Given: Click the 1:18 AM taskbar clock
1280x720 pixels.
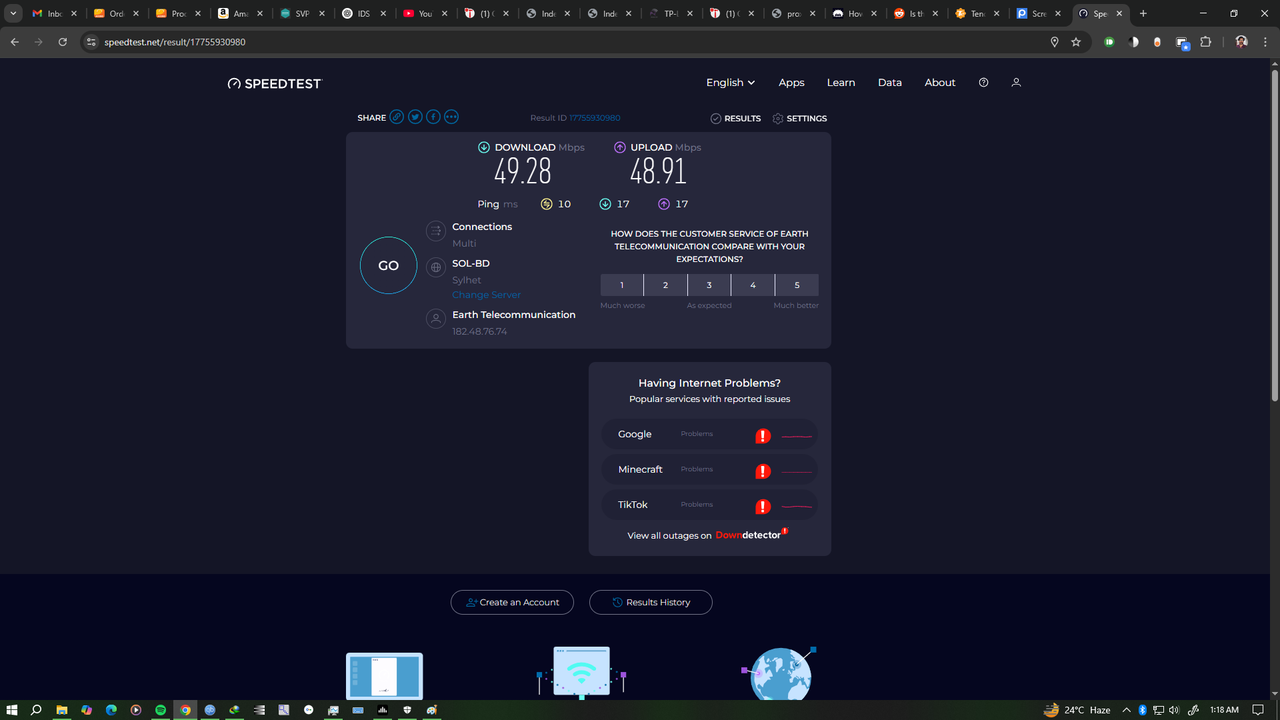Looking at the screenshot, I should click(1224, 710).
